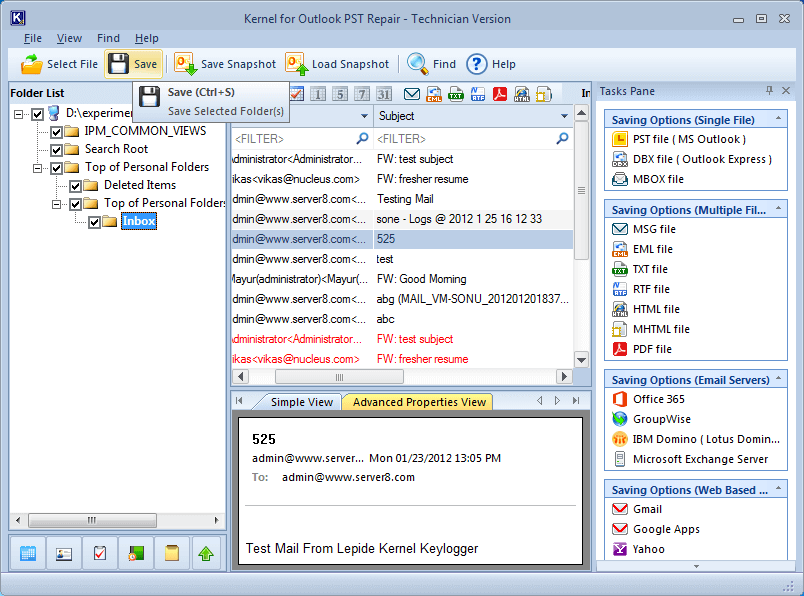The width and height of the screenshot is (804, 596).
Task: Click the PDF icon in message toolbar
Action: click(x=500, y=94)
